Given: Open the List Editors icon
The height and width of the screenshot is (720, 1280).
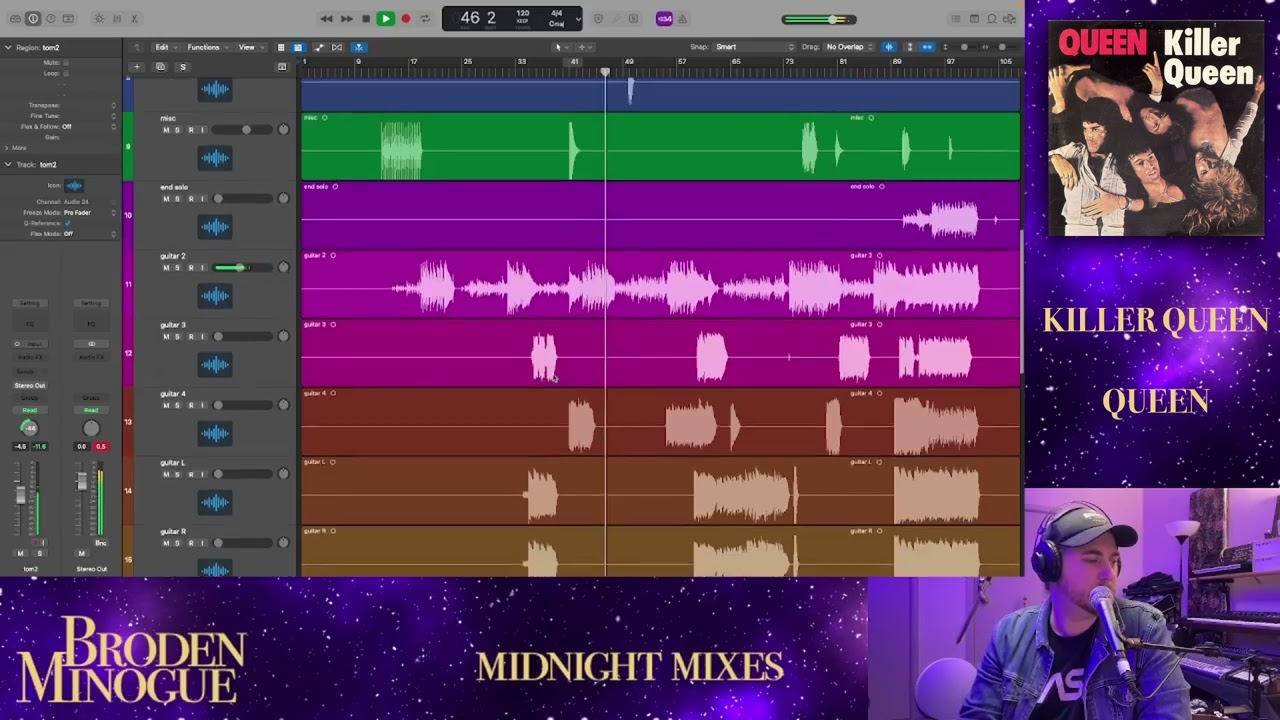Looking at the screenshot, I should pos(956,18).
